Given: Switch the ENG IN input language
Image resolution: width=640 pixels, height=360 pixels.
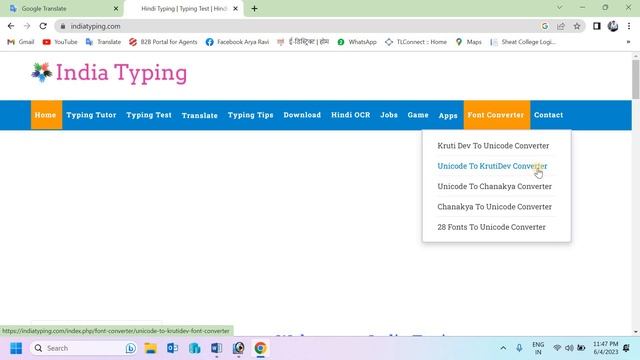Looking at the screenshot, I should click(538, 348).
